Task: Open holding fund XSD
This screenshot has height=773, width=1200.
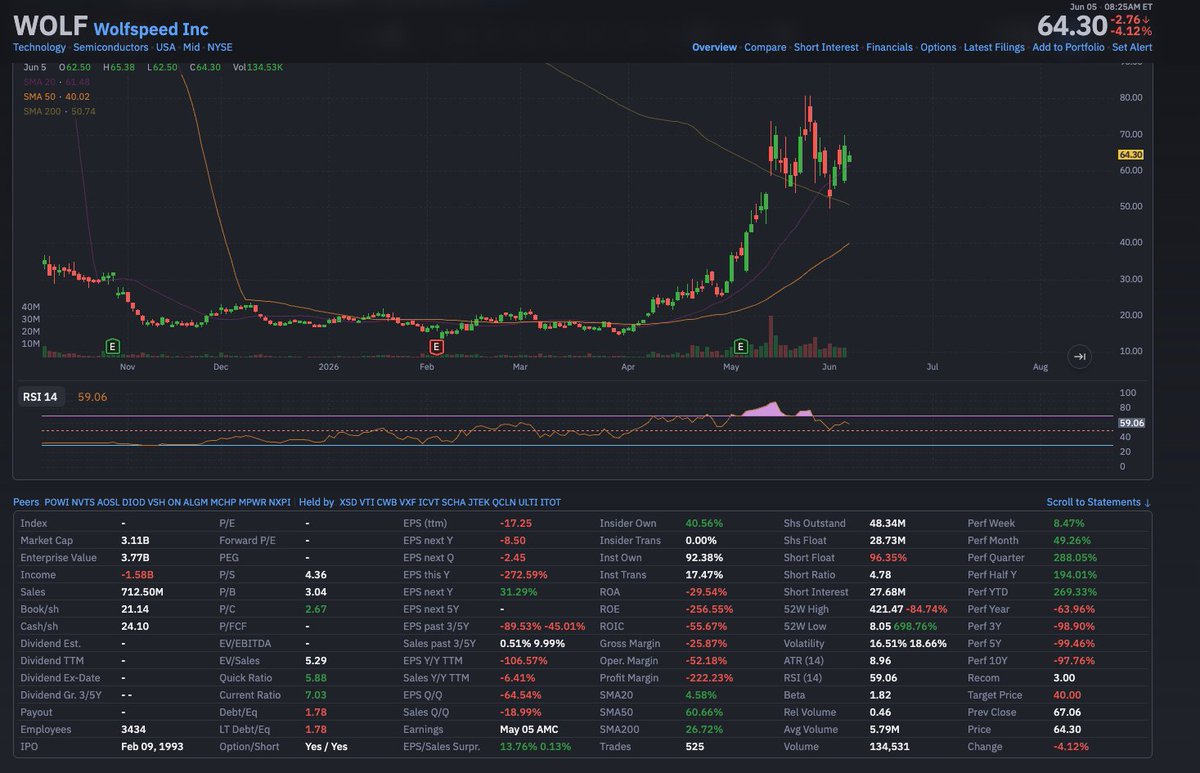Action: (349, 502)
